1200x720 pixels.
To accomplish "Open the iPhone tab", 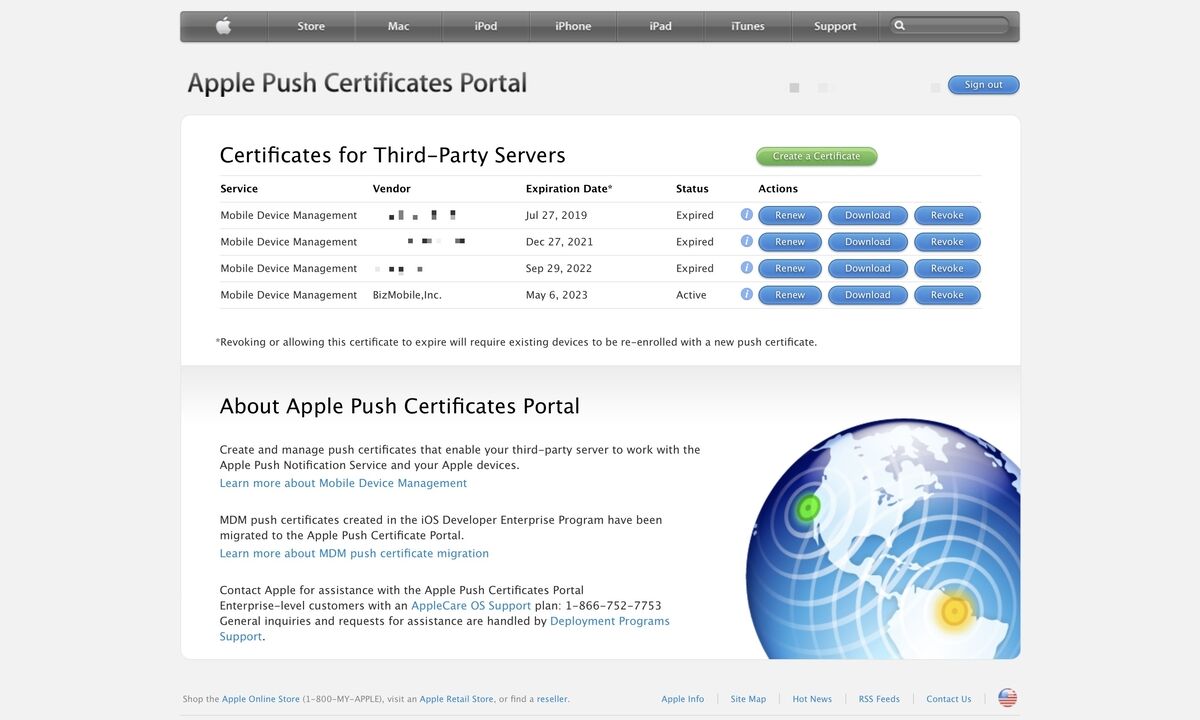I will (573, 26).
